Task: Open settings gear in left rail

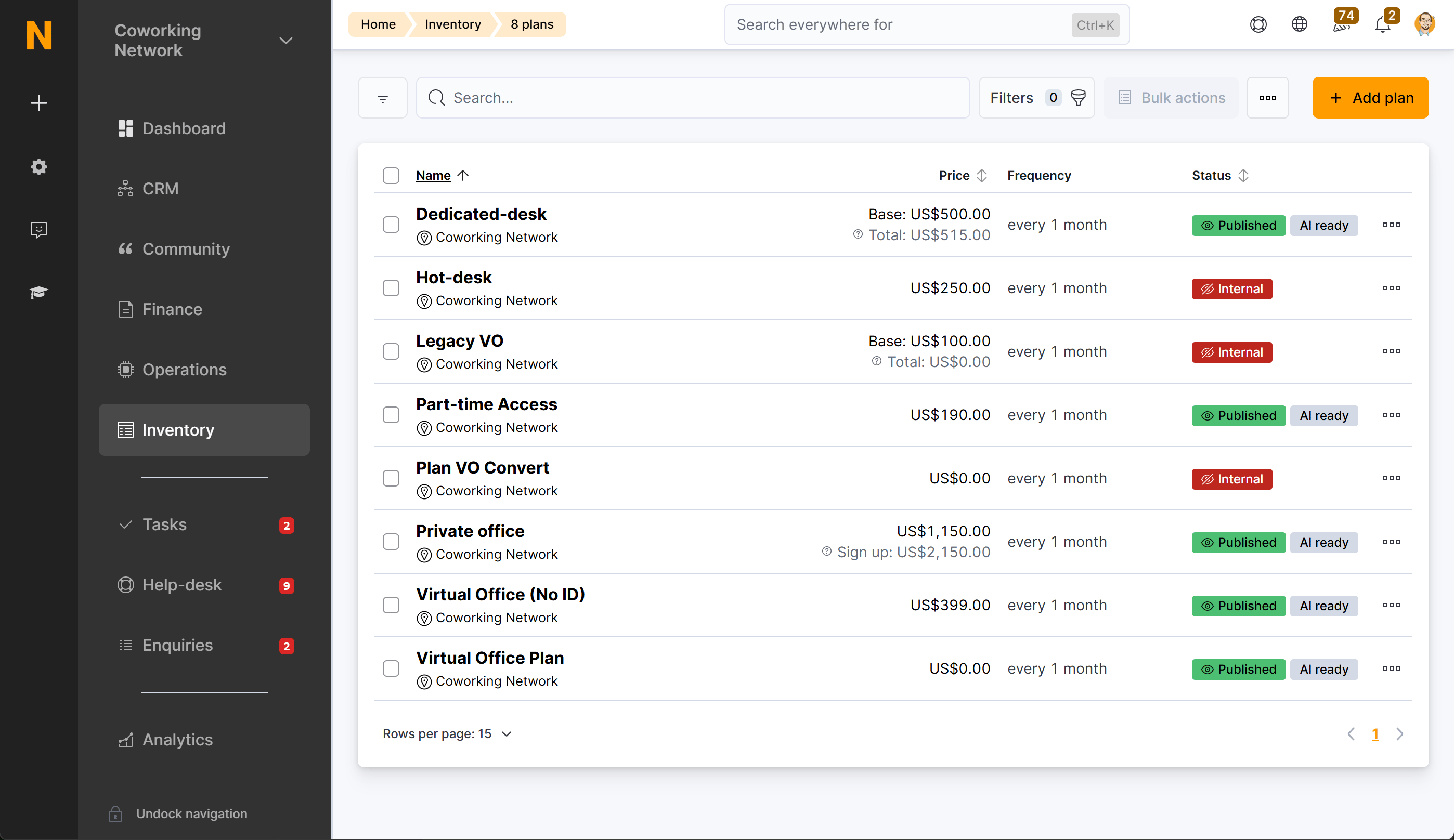Action: [x=38, y=167]
